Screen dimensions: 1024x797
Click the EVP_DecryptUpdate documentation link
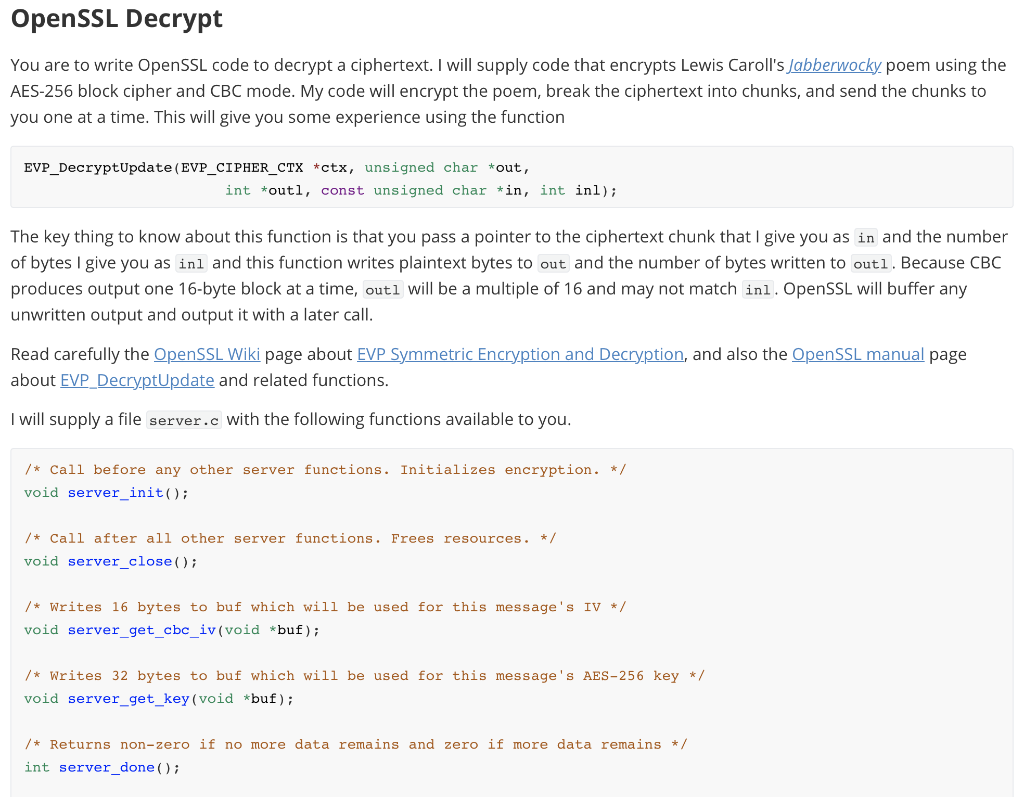pyautogui.click(x=136, y=380)
